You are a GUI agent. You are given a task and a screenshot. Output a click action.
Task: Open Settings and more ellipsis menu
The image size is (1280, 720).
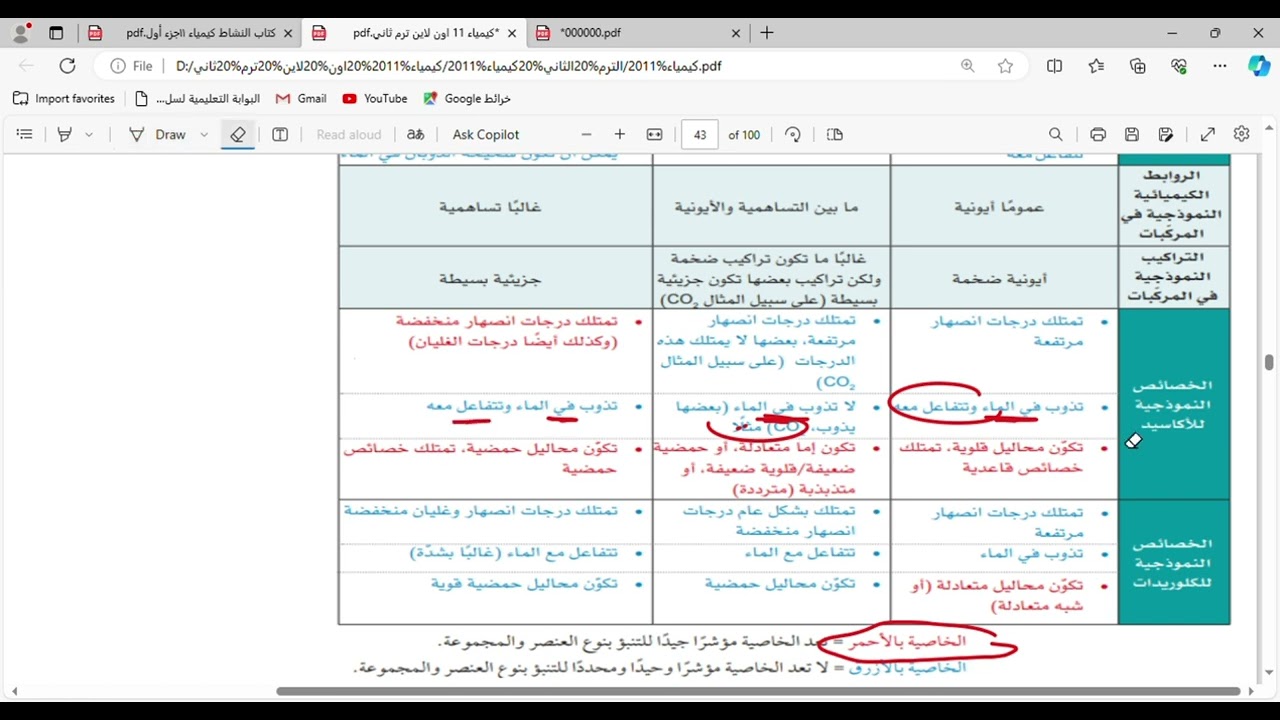pos(1220,66)
